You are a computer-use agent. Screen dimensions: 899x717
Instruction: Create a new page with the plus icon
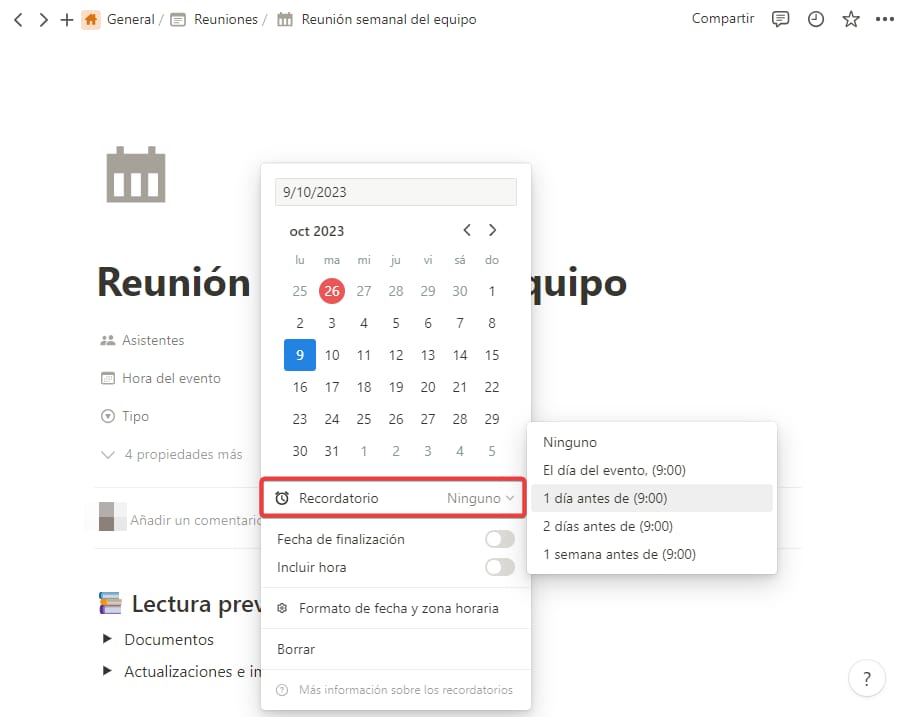pyautogui.click(x=66, y=19)
